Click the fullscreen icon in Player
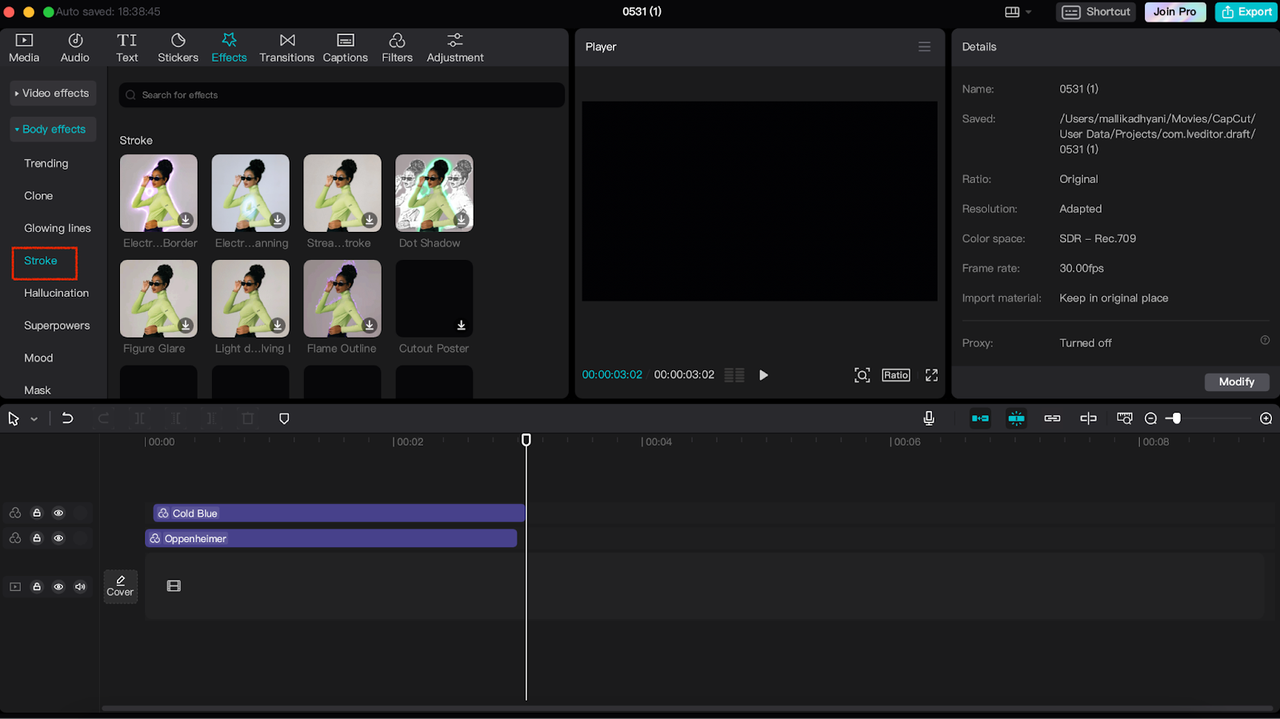 tap(931, 375)
